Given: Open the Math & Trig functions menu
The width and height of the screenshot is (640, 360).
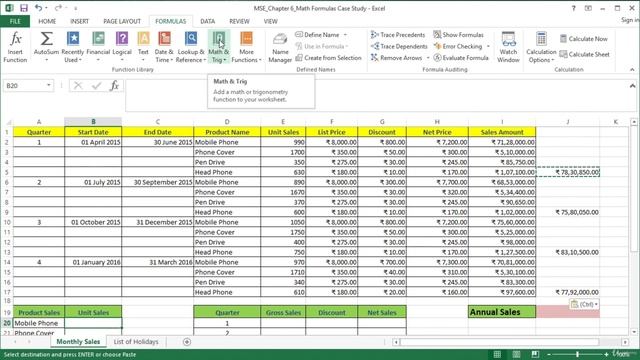Looking at the screenshot, I should pos(219,47).
